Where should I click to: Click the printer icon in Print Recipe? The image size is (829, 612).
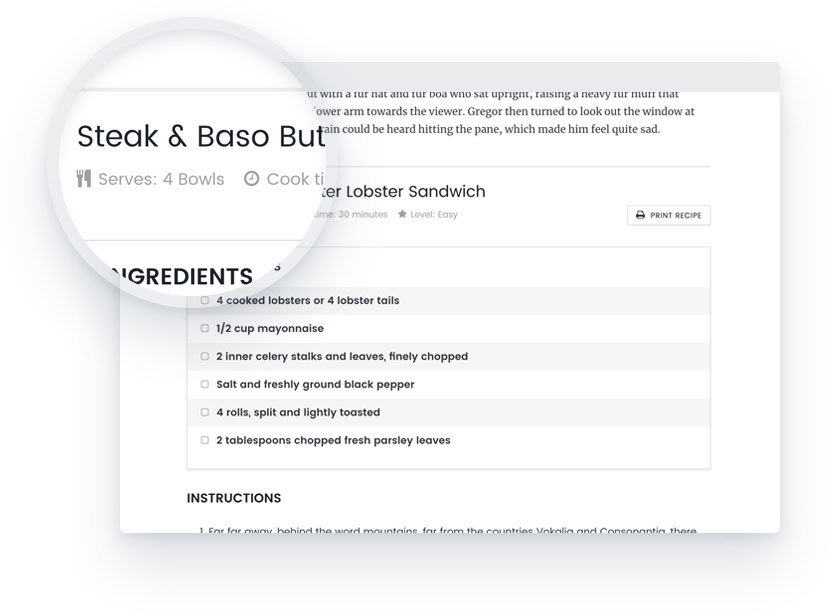coord(640,215)
